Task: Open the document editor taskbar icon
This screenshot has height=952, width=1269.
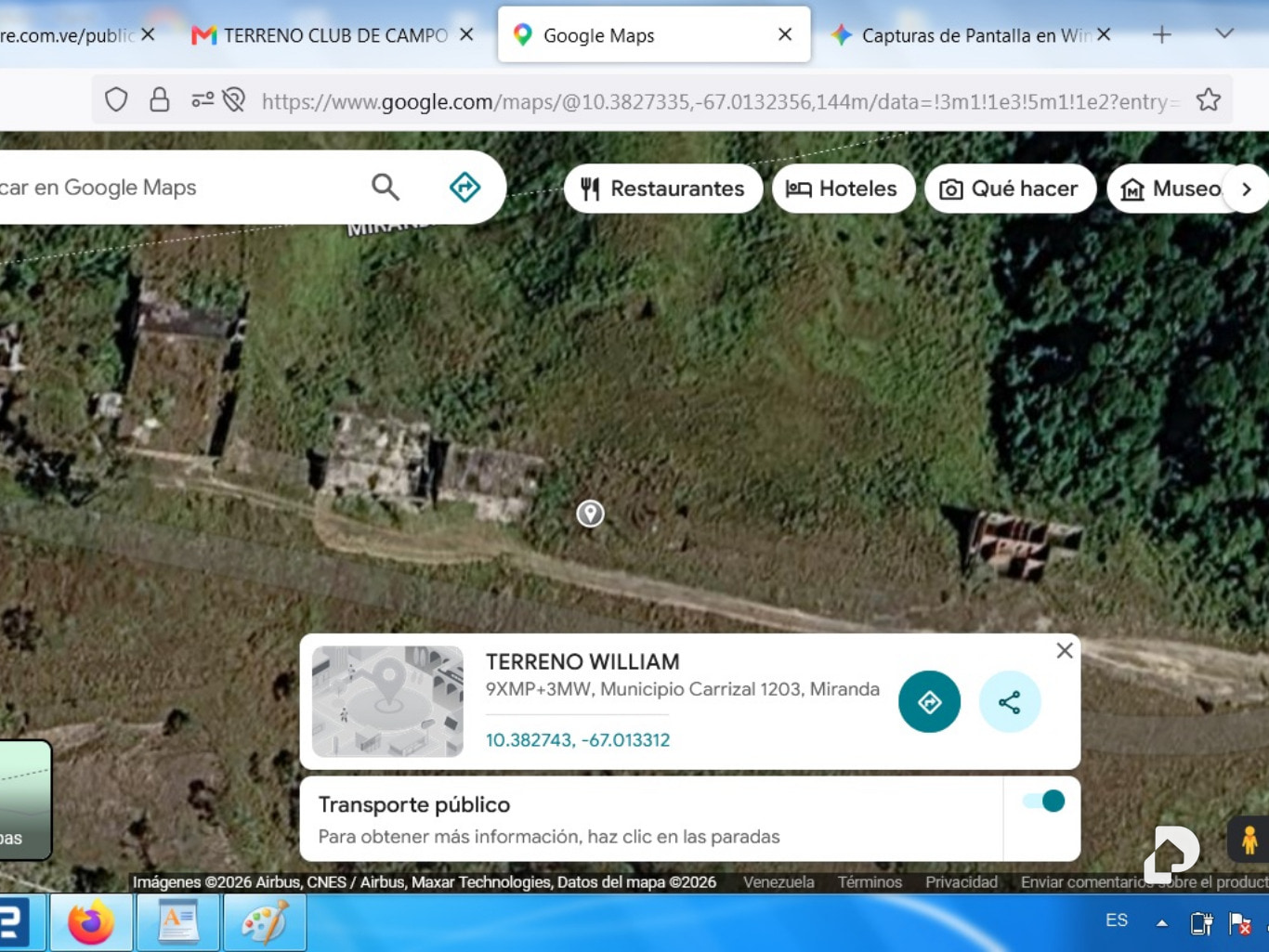Action: point(177,923)
